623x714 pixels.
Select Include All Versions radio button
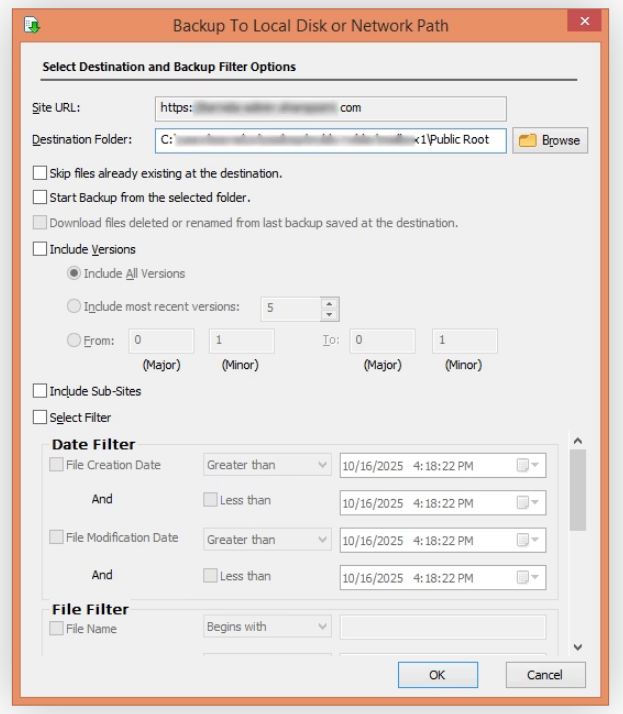74,273
